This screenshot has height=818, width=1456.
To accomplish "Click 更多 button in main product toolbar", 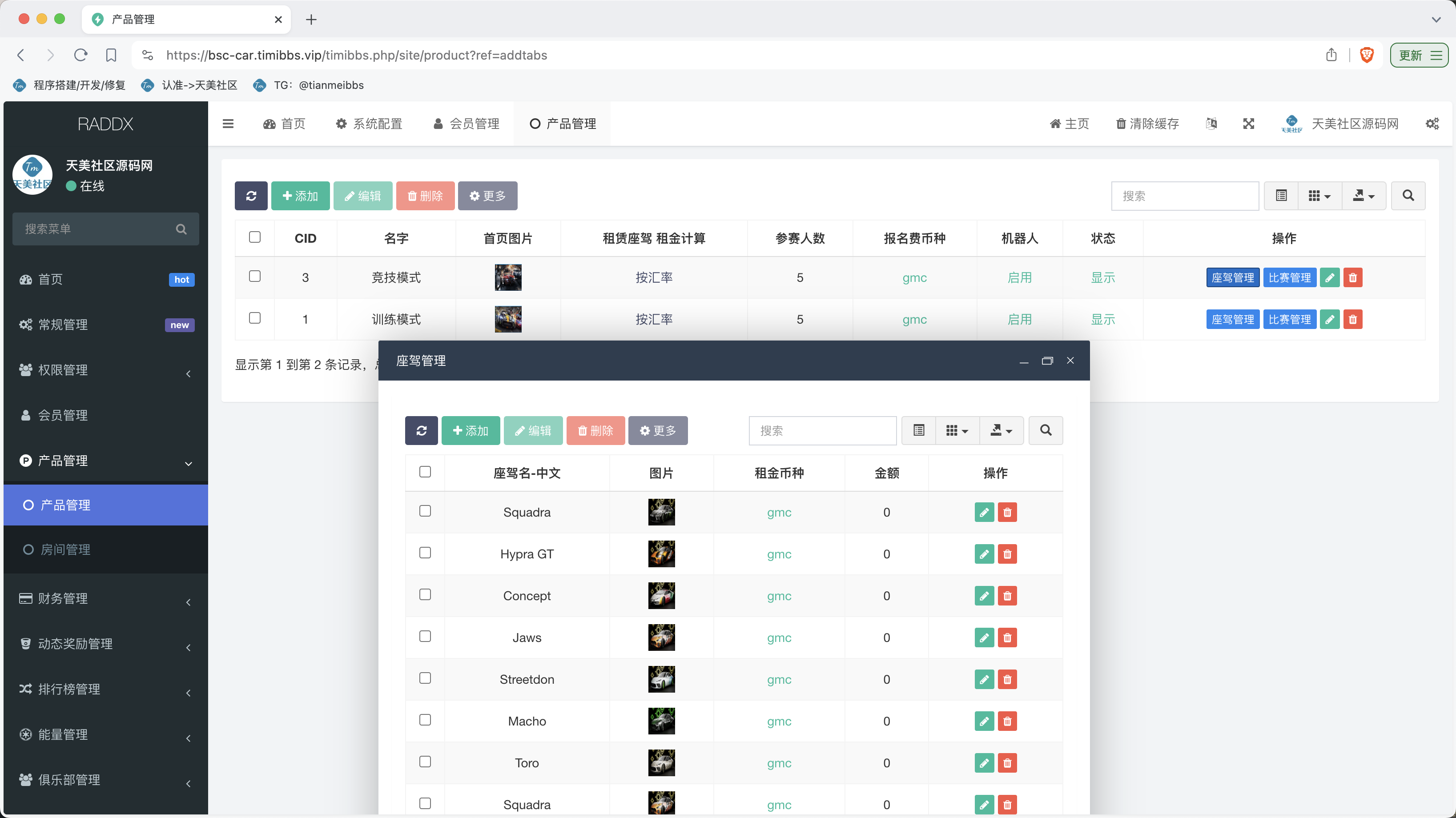I will coord(487,196).
